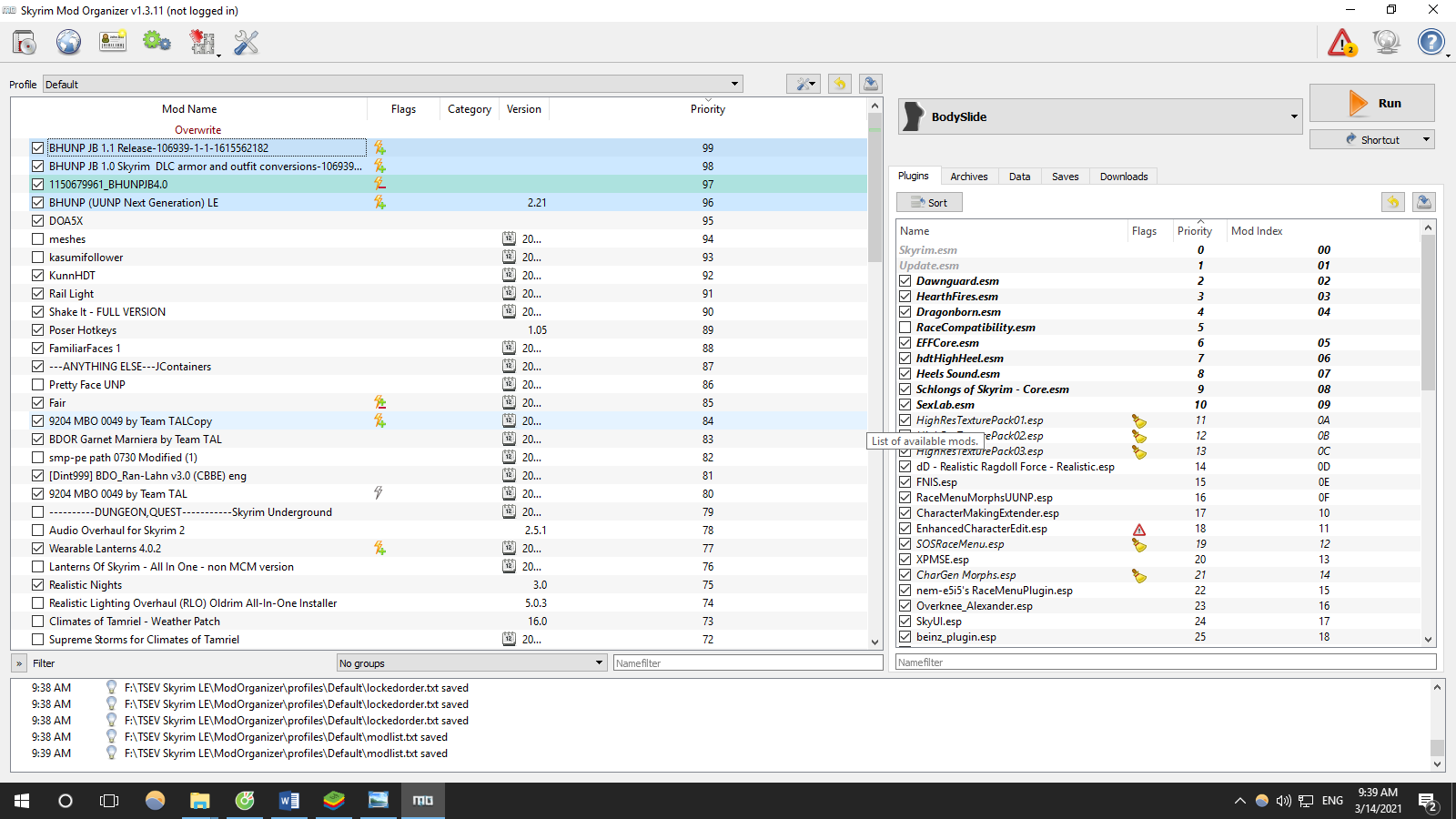
Task: Sort mods by Priority column header
Action: click(708, 108)
